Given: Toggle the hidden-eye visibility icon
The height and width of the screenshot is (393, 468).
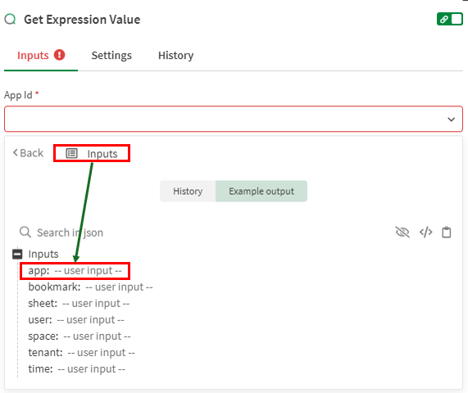Looking at the screenshot, I should point(402,232).
